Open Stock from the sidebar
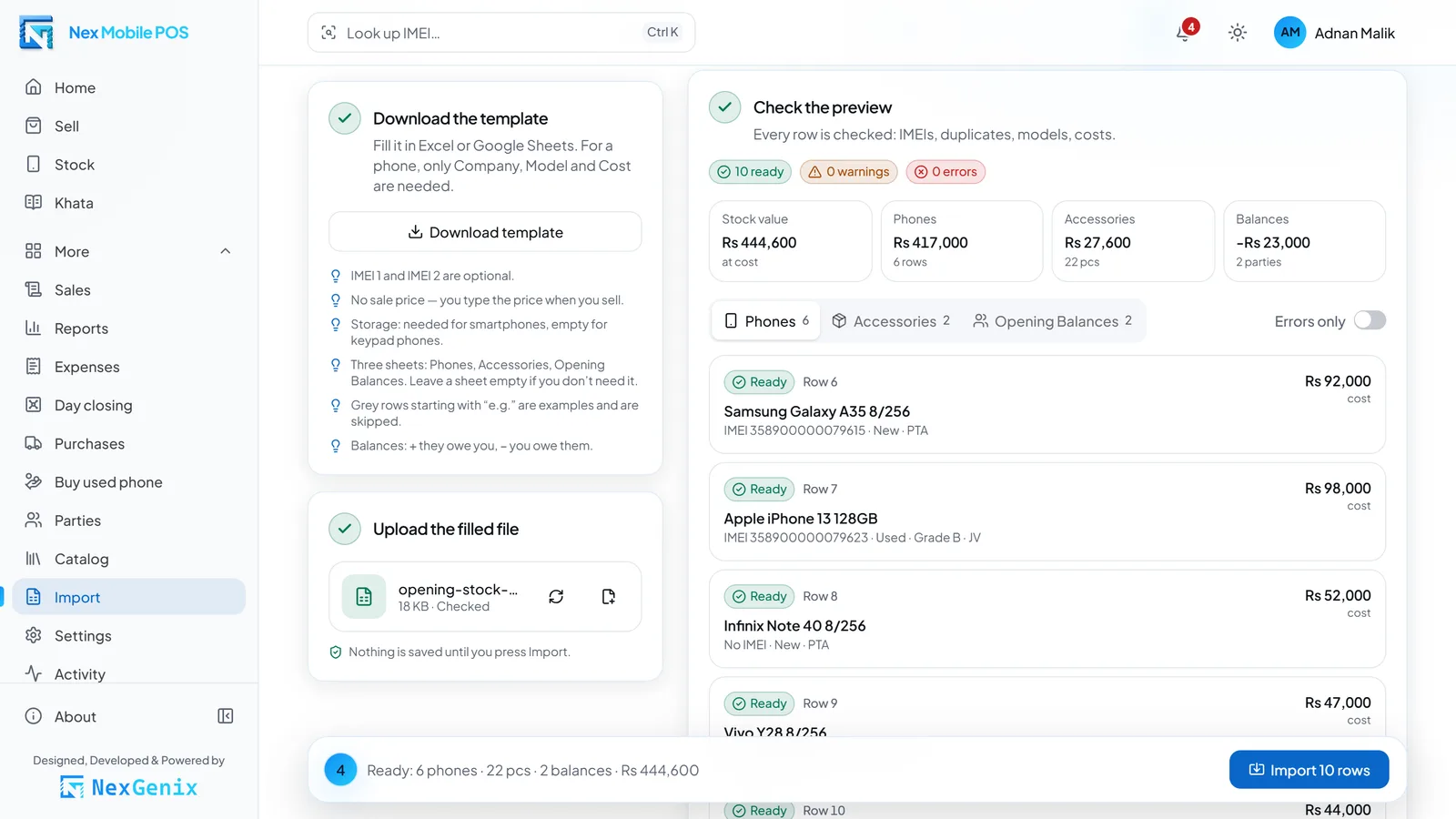Image resolution: width=1456 pixels, height=819 pixels. [x=129, y=165]
